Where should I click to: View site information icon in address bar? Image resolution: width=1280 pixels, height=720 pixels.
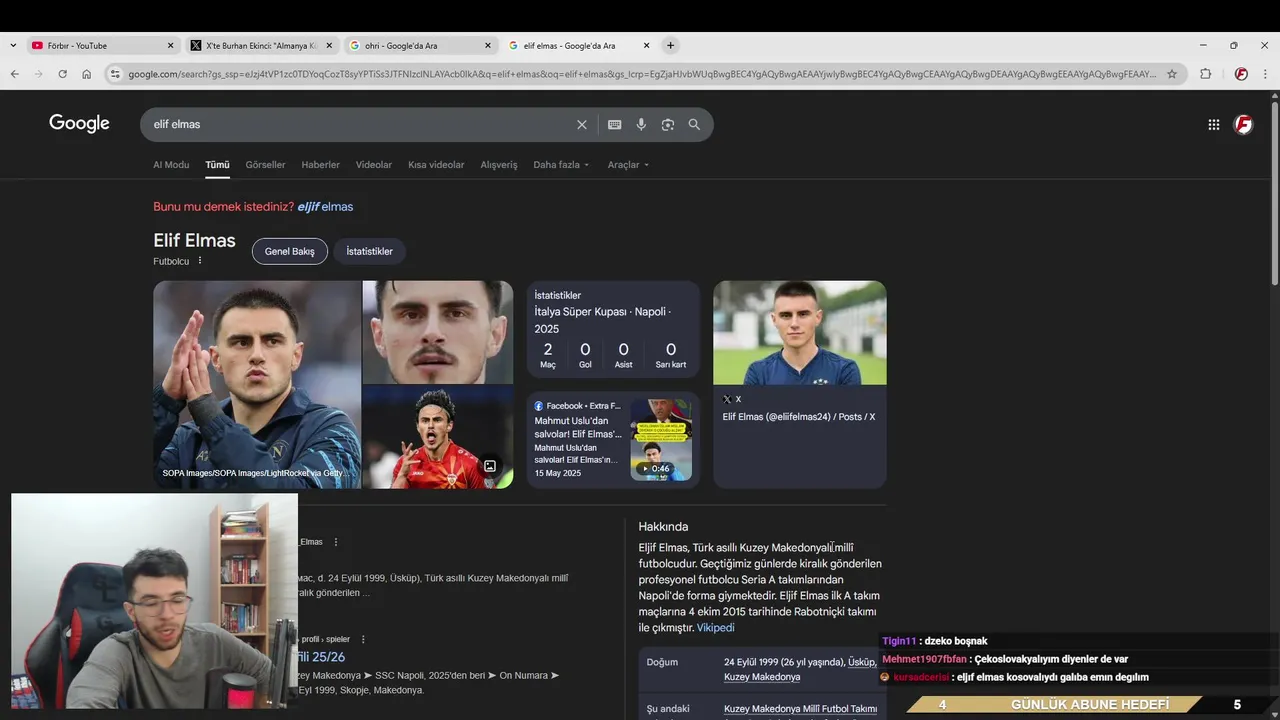[116, 74]
